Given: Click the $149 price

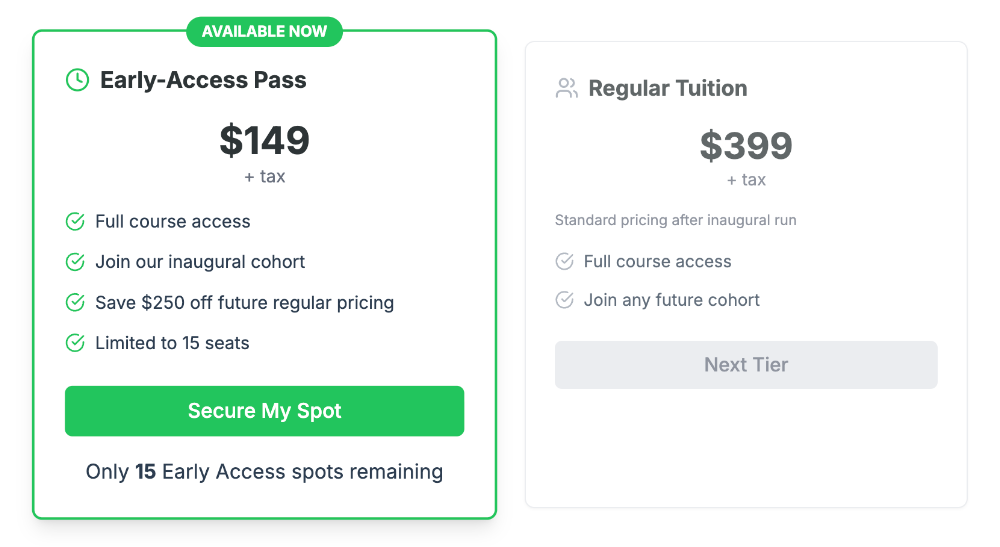Looking at the screenshot, I should 265,140.
